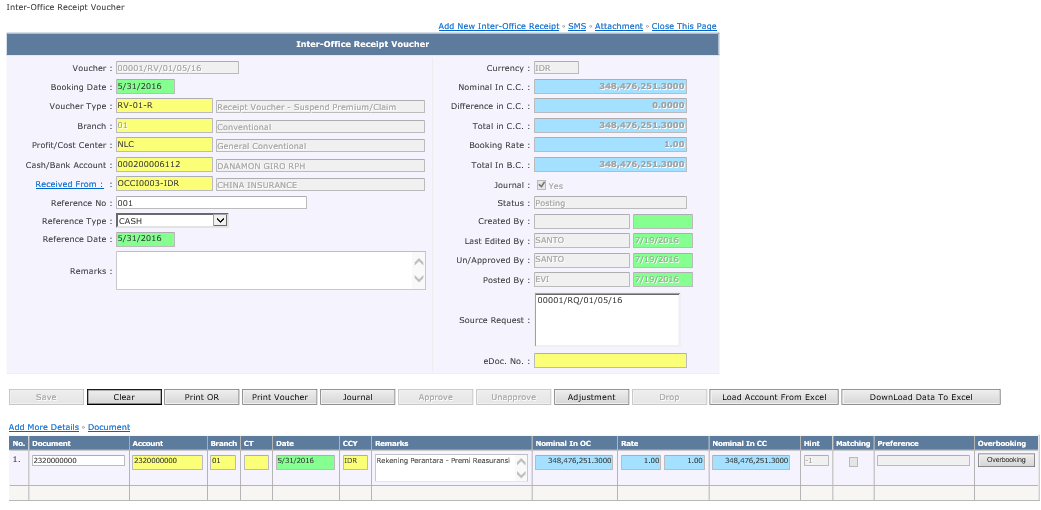The height and width of the screenshot is (510, 1041).
Task: Click the Reference No input field
Action: pos(210,203)
